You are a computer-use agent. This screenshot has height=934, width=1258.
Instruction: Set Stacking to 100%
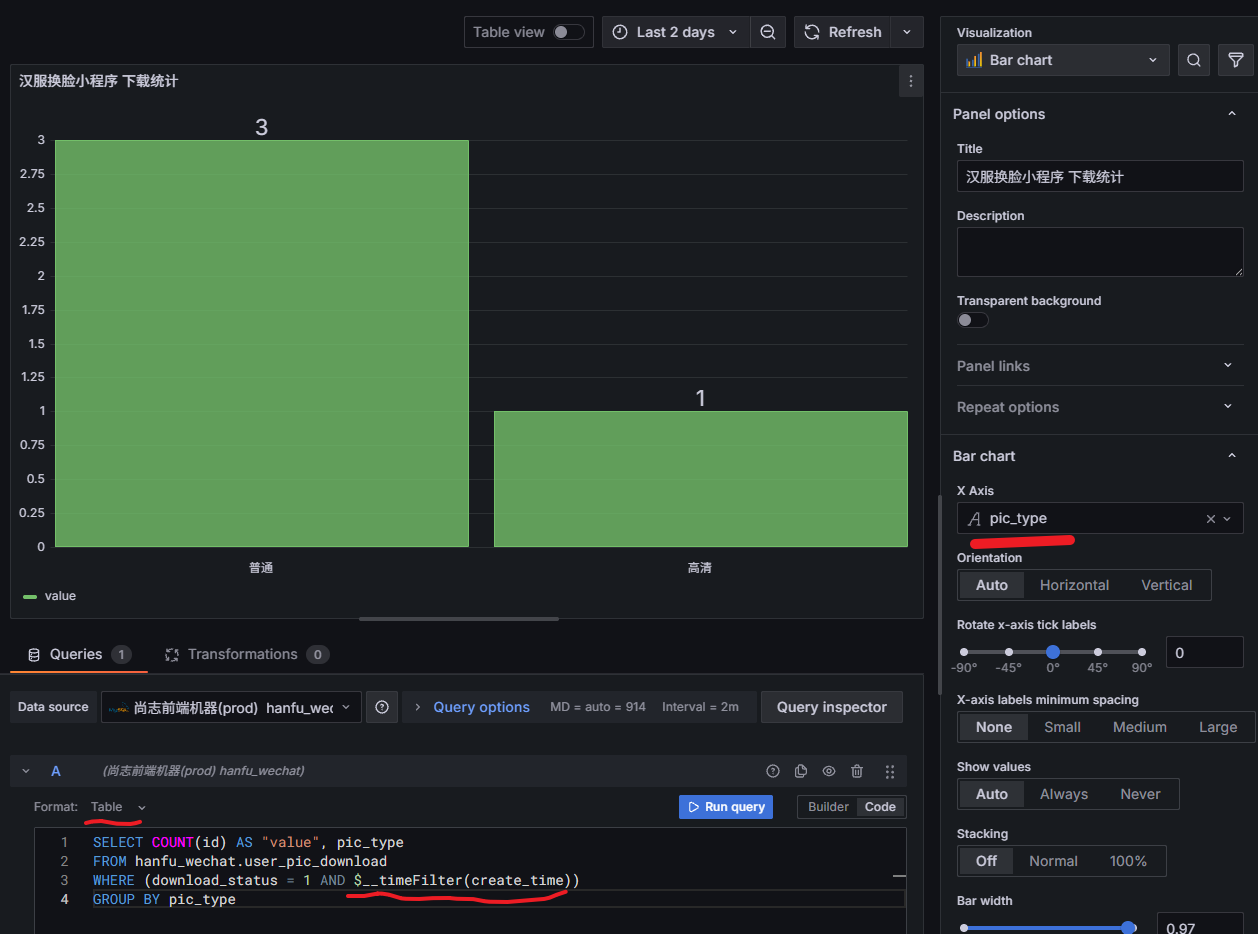[1128, 861]
